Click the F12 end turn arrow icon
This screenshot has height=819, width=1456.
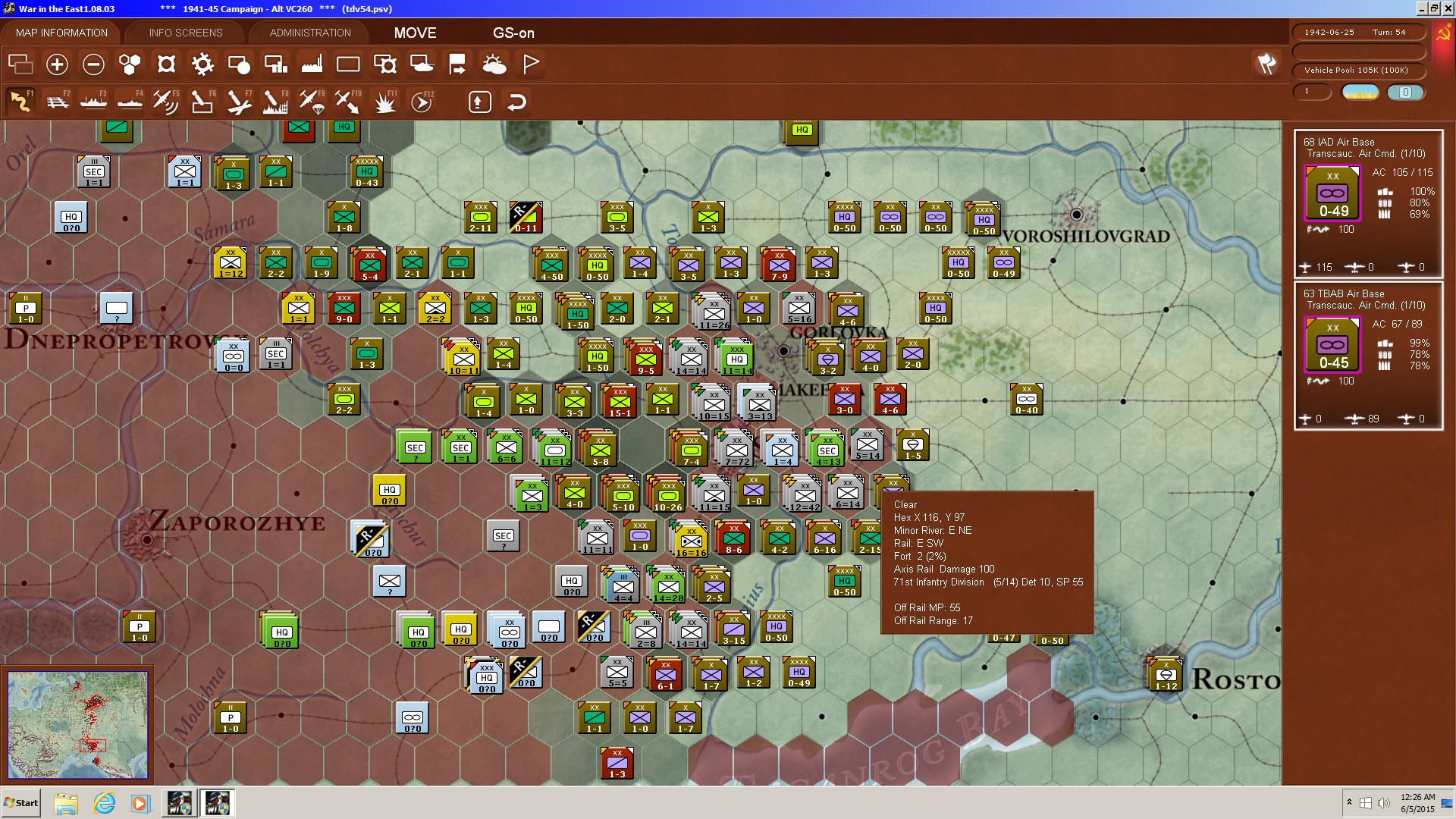421,102
